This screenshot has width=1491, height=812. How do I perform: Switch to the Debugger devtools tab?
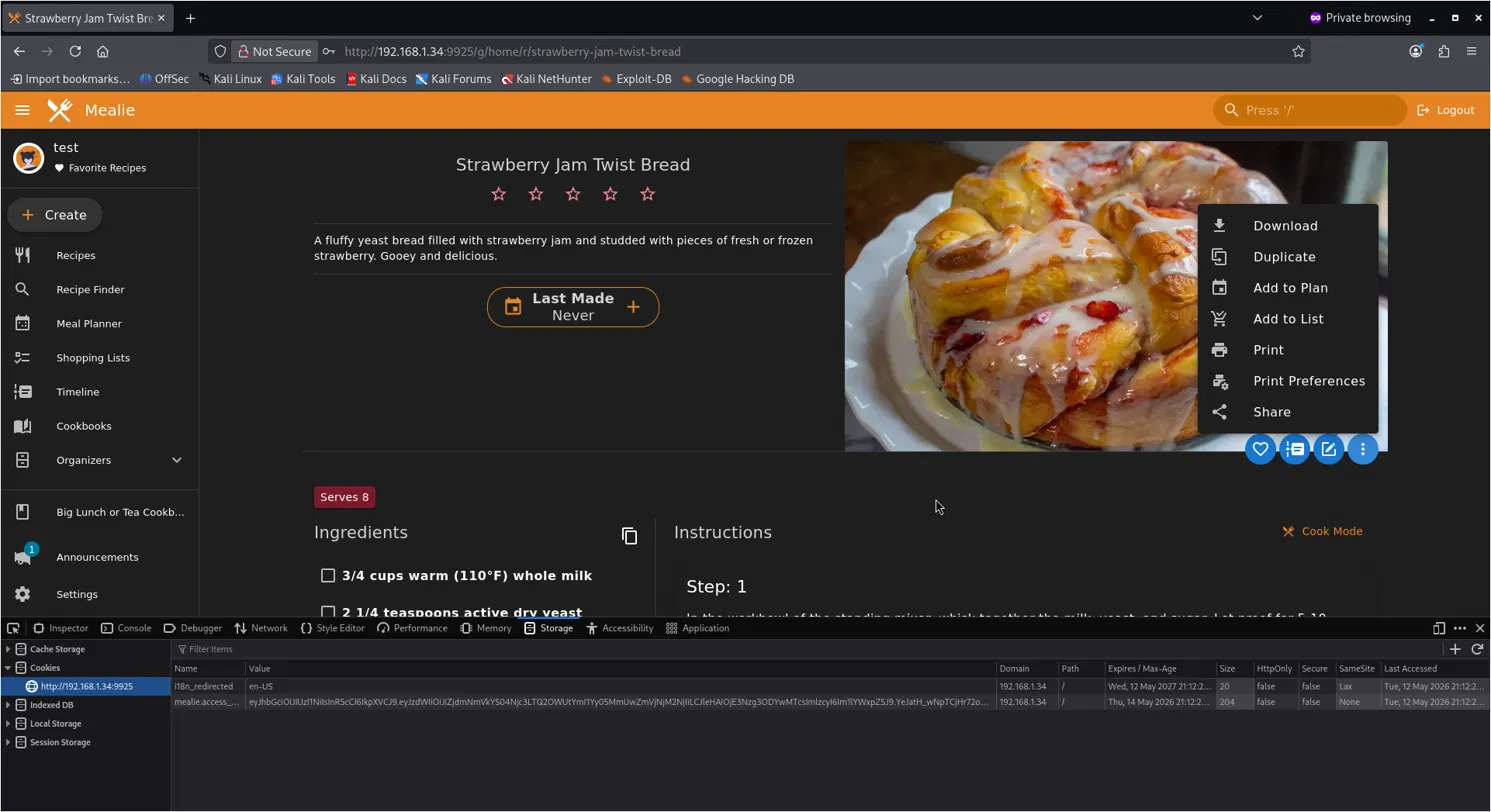pyautogui.click(x=192, y=628)
